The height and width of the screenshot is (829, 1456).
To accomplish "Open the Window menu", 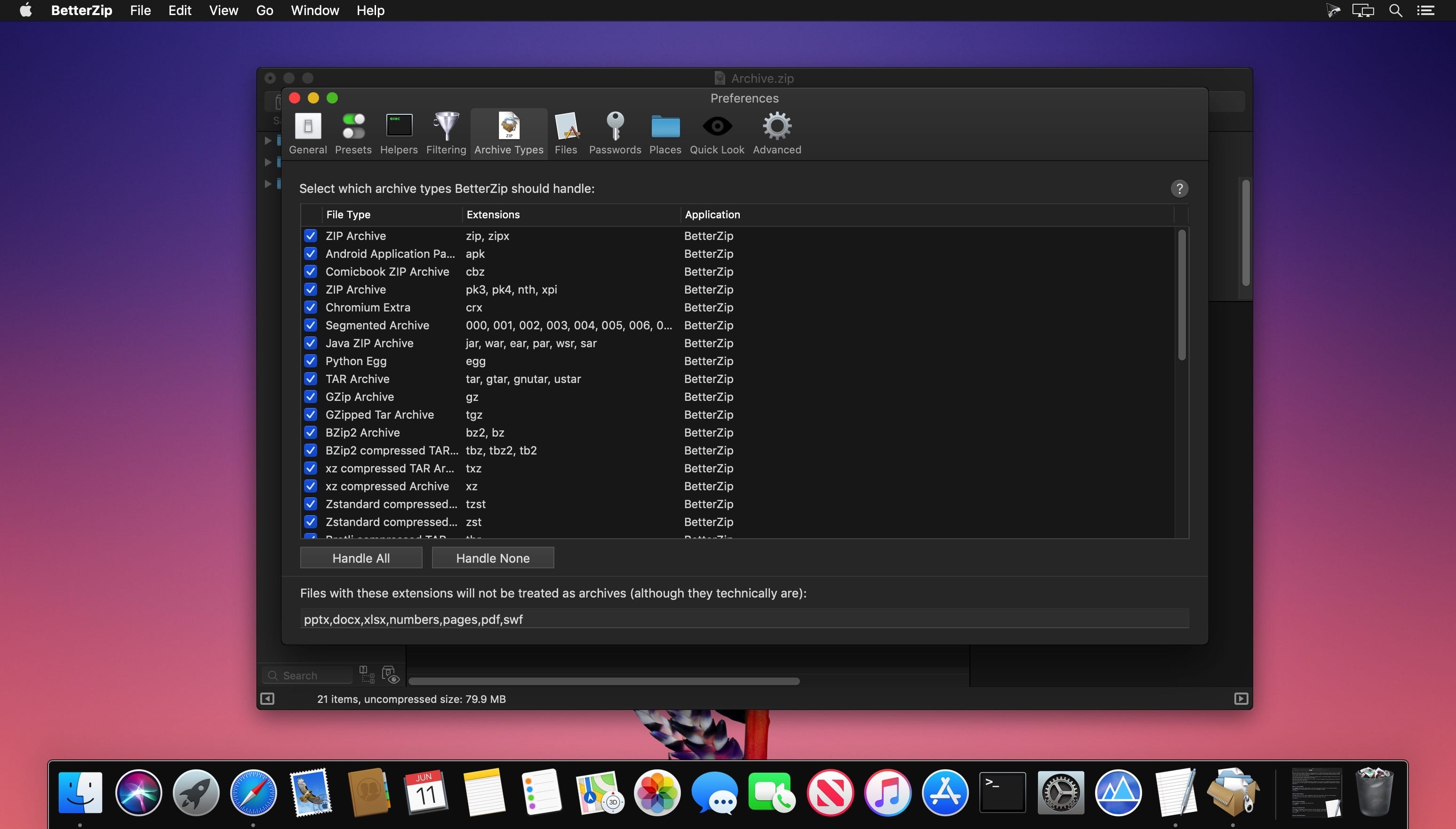I will point(314,10).
